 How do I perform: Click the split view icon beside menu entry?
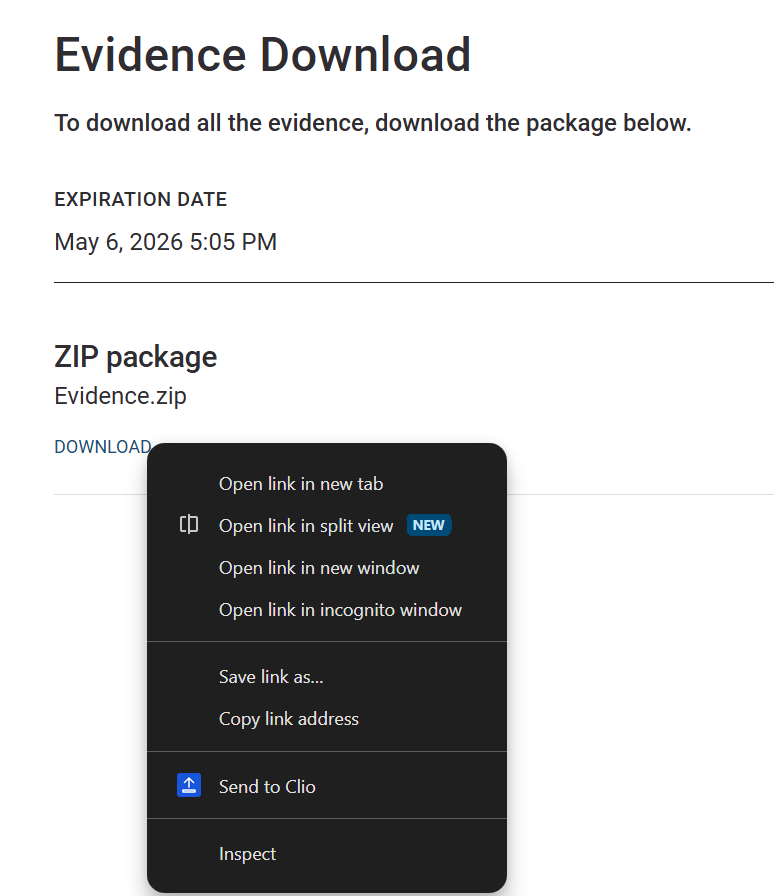tap(188, 524)
